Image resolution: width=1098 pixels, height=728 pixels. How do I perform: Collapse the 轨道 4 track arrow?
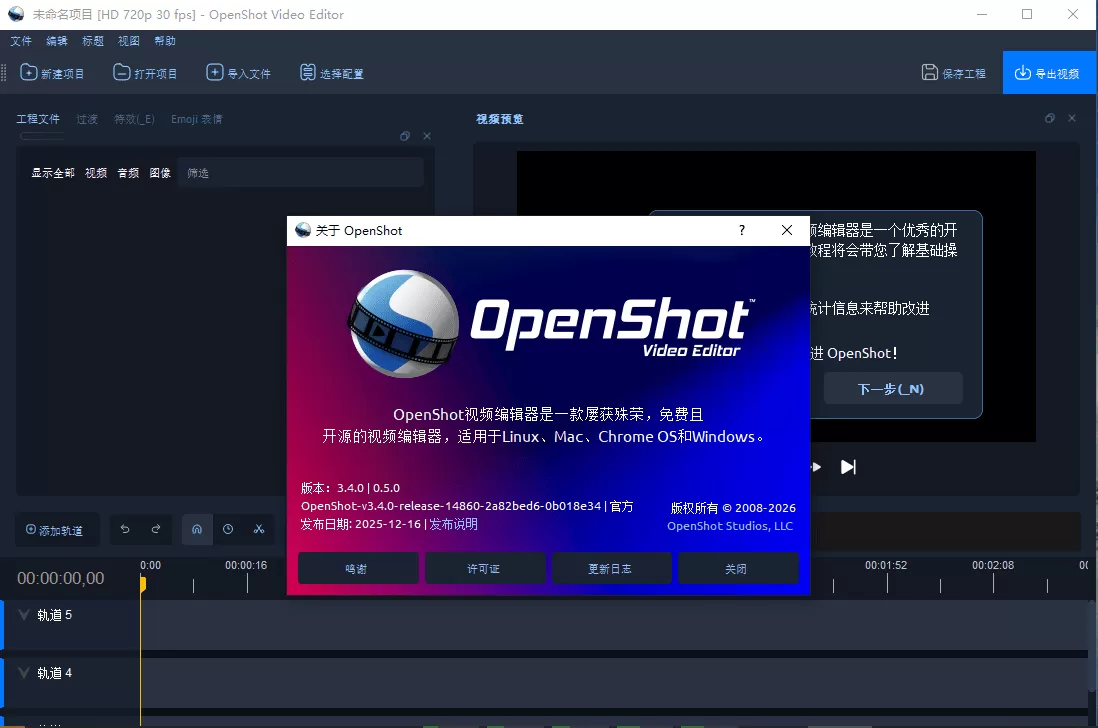pos(23,673)
